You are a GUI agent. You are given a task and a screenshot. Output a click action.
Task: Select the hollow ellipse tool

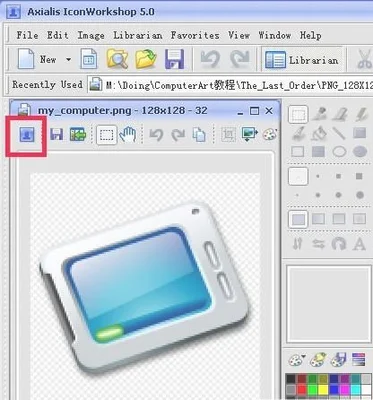(x=339, y=152)
